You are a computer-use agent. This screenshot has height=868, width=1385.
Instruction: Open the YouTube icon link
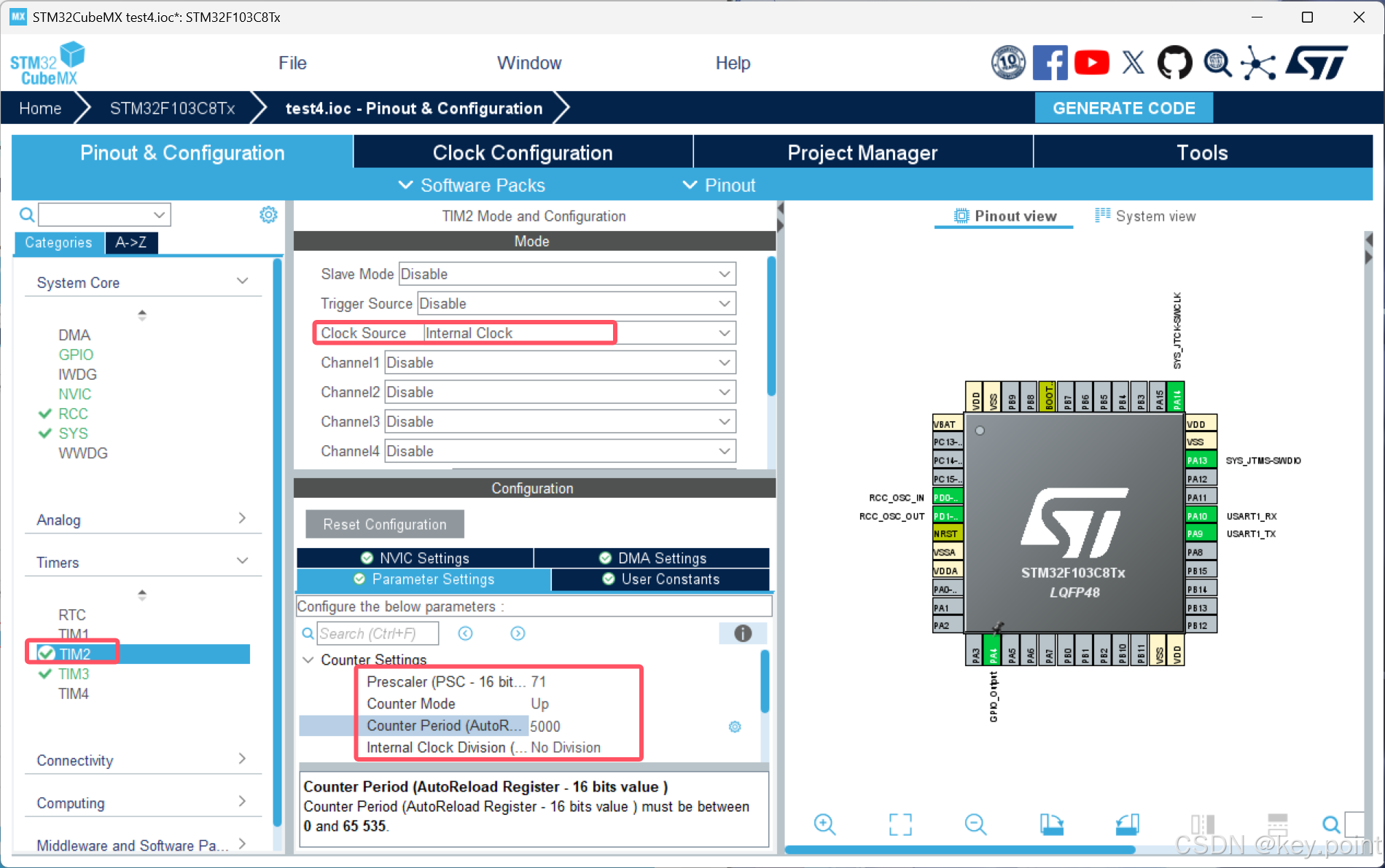pyautogui.click(x=1091, y=63)
